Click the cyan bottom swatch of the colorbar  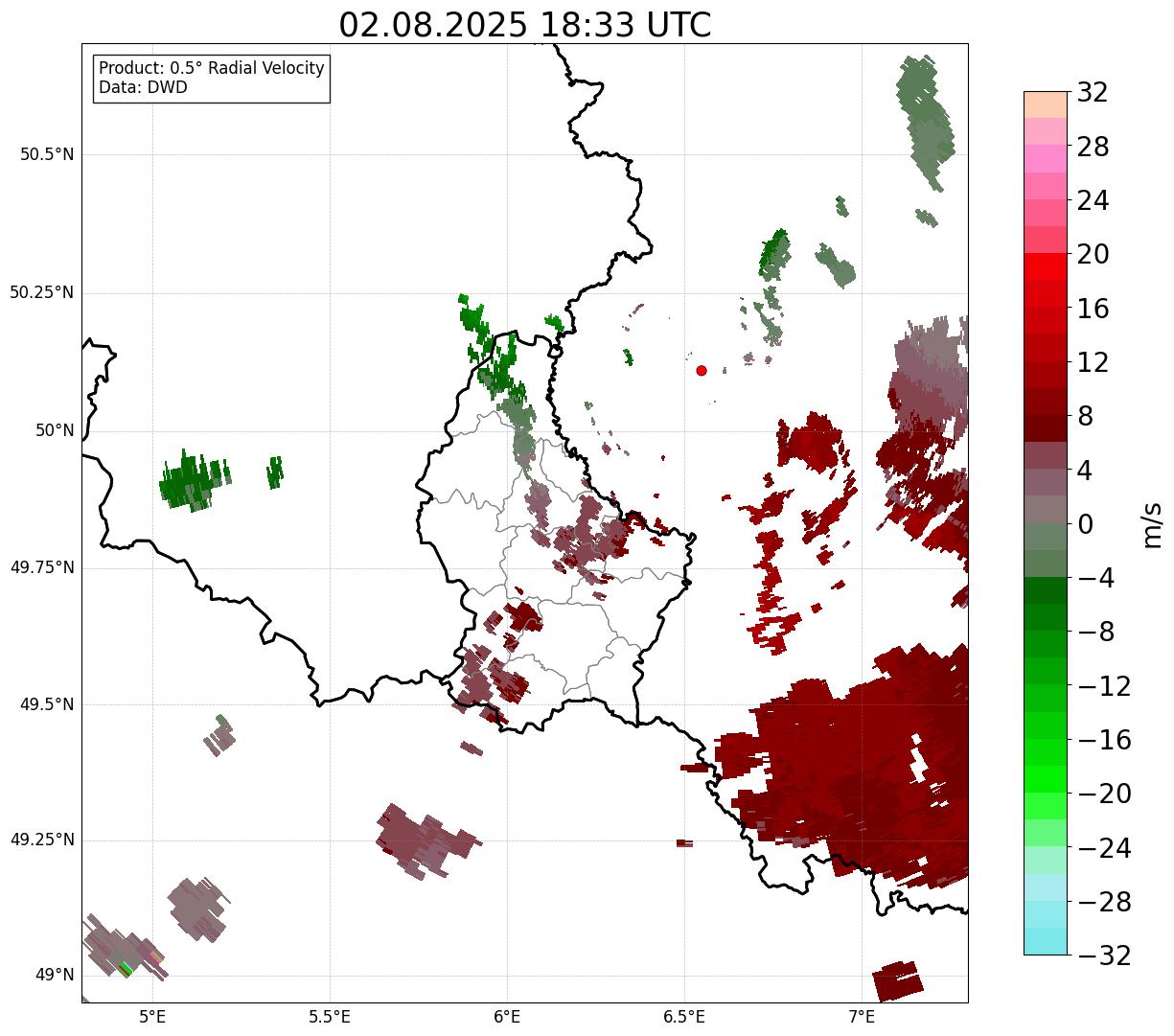pos(1046,941)
